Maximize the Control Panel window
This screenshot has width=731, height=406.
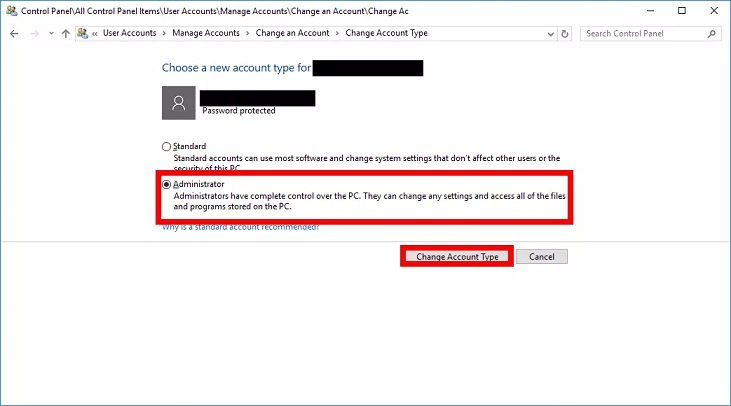click(x=680, y=11)
